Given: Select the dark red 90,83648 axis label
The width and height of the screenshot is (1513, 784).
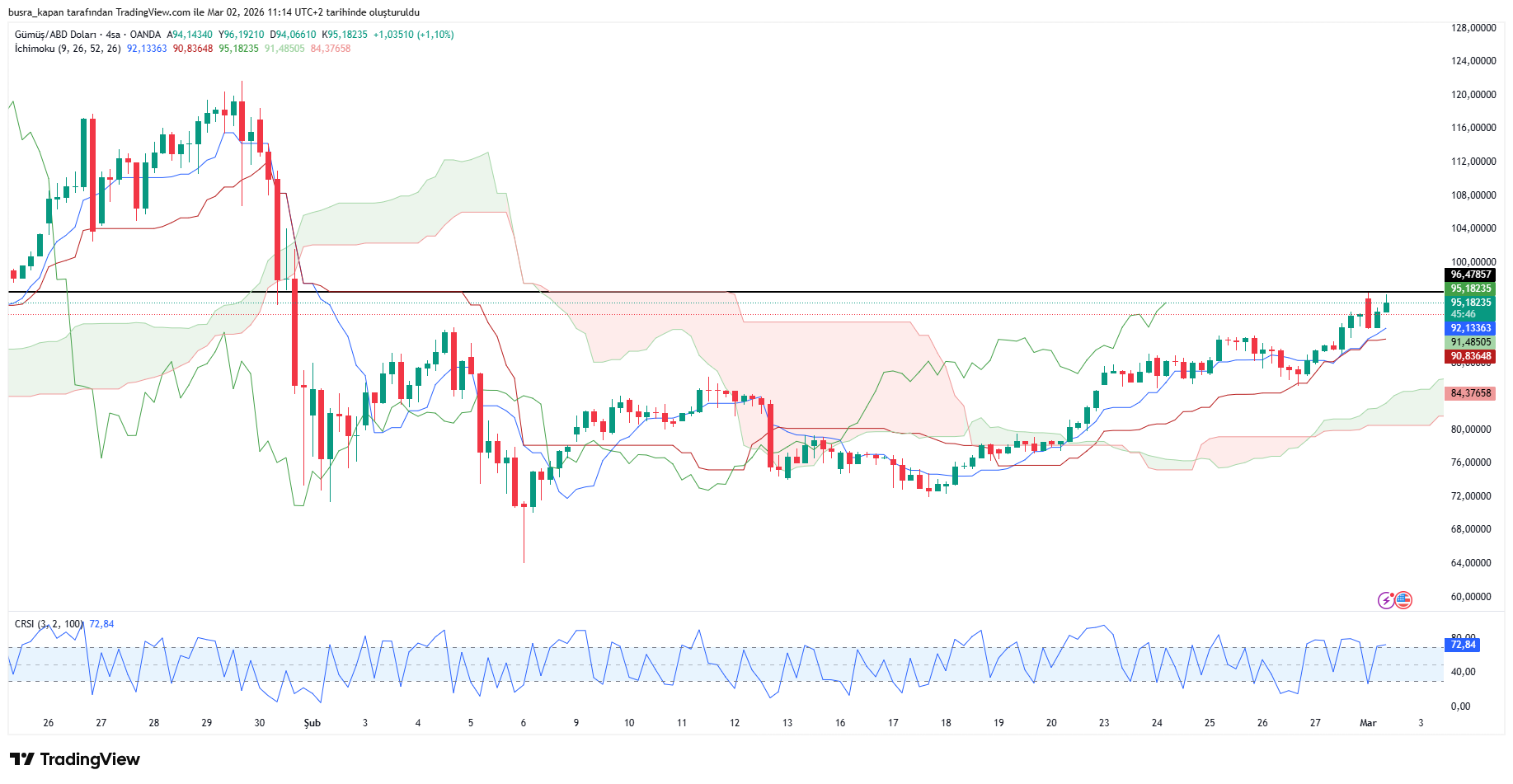Looking at the screenshot, I should 1470,356.
